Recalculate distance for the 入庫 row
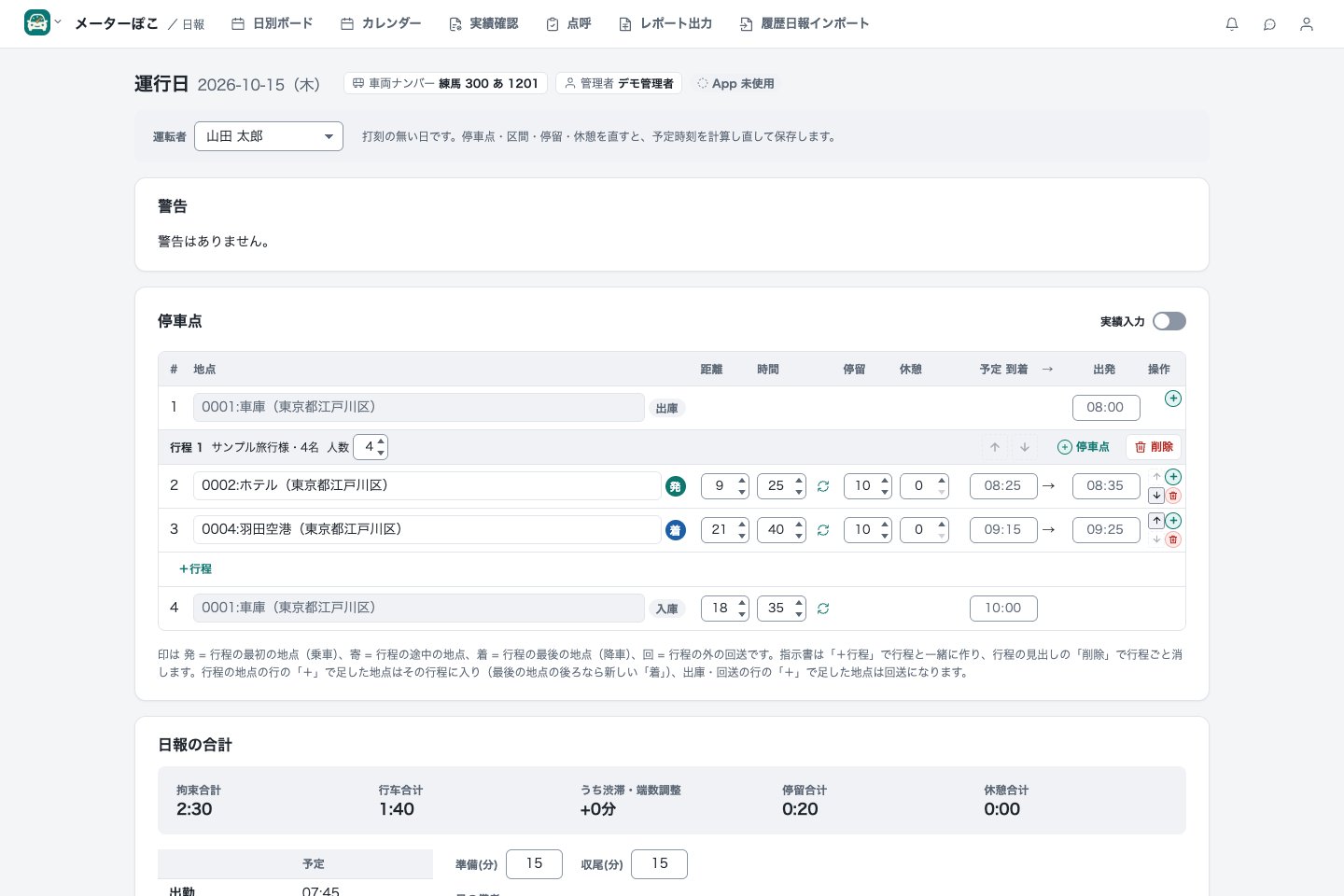Image resolution: width=1344 pixels, height=896 pixels. (823, 609)
